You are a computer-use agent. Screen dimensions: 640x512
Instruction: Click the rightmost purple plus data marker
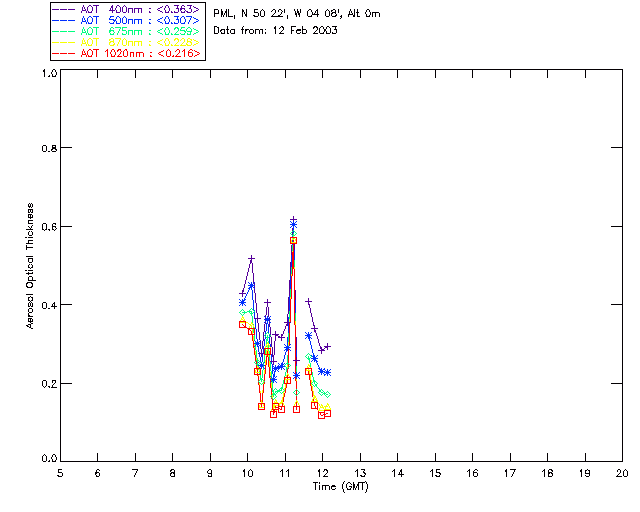[x=327, y=347]
